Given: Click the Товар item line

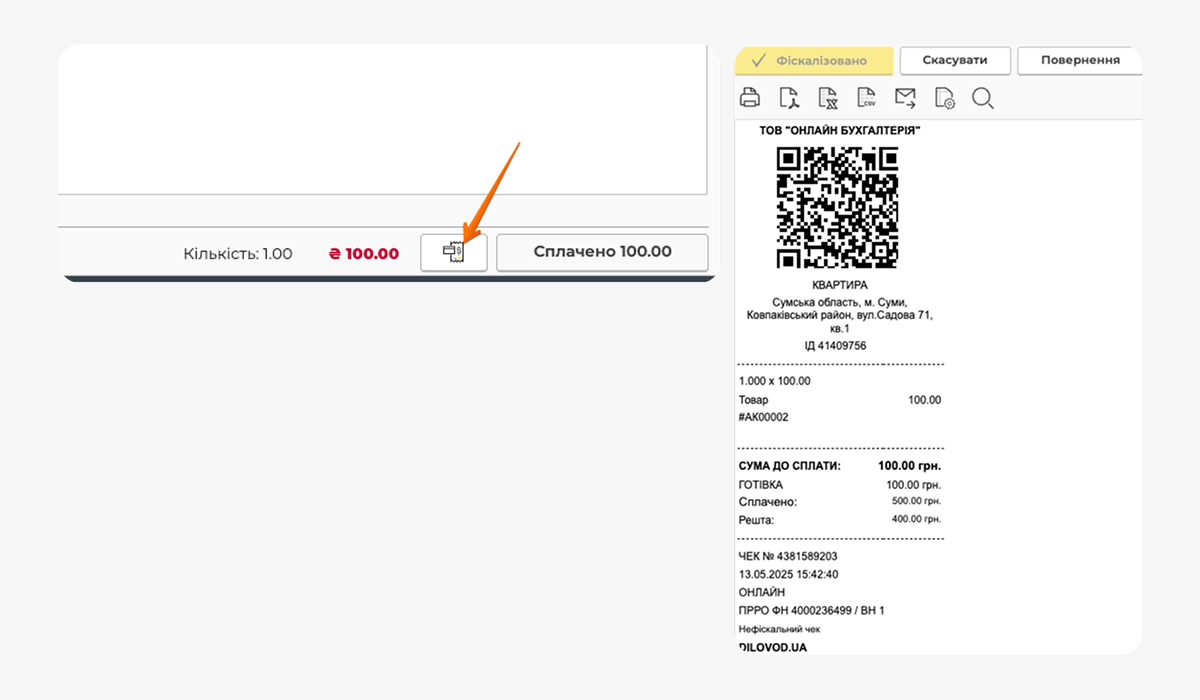Looking at the screenshot, I should [x=840, y=400].
